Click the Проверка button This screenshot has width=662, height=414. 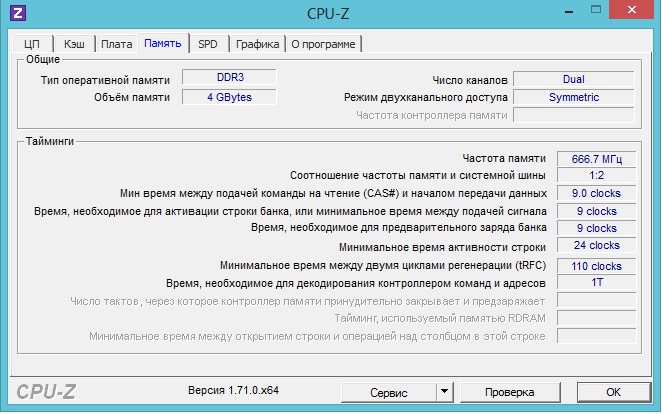click(510, 392)
